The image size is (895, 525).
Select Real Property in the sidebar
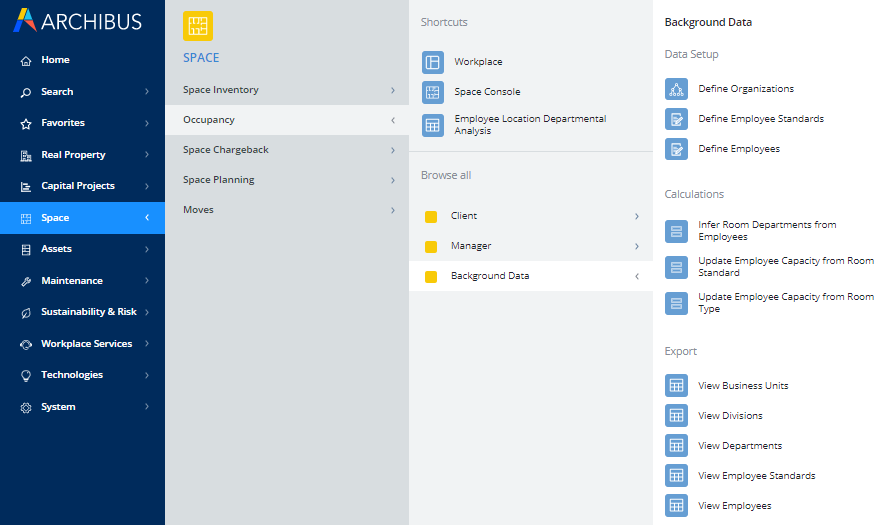(82, 155)
